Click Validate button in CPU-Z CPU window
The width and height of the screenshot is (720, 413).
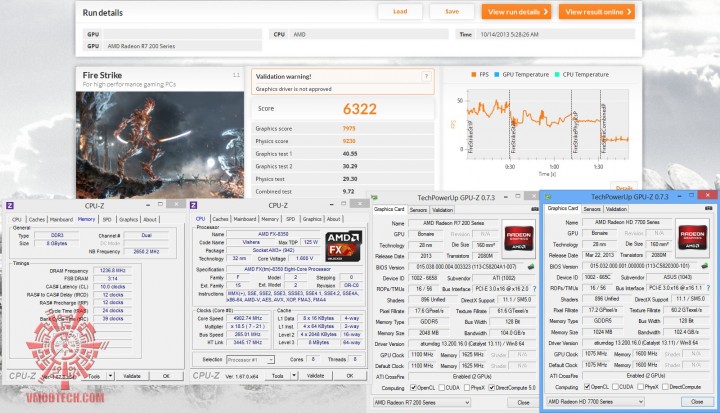coord(315,376)
